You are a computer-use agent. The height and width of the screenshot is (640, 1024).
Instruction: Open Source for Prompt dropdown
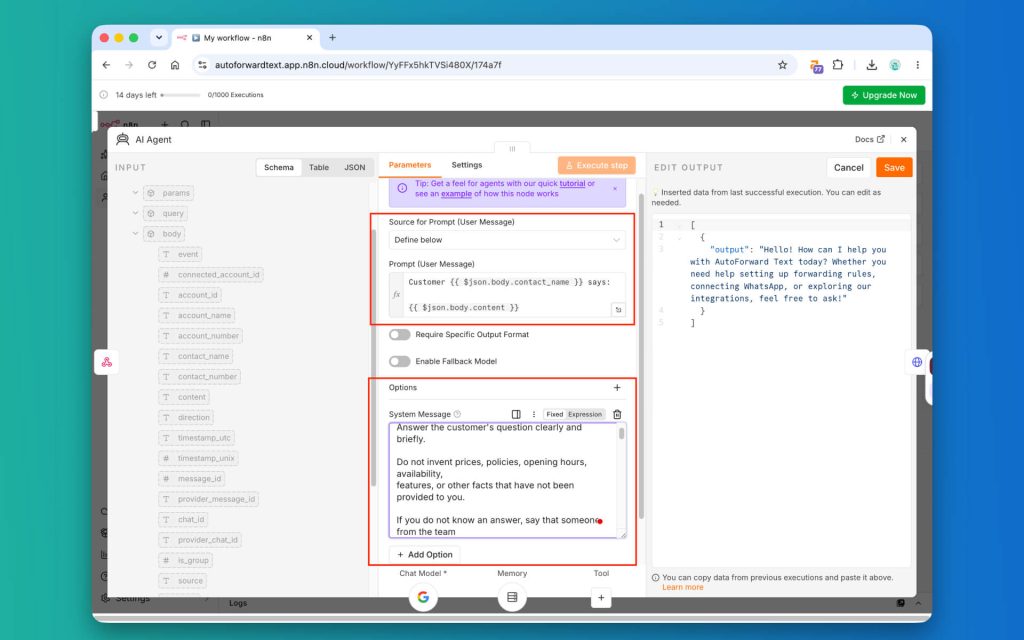click(x=507, y=240)
